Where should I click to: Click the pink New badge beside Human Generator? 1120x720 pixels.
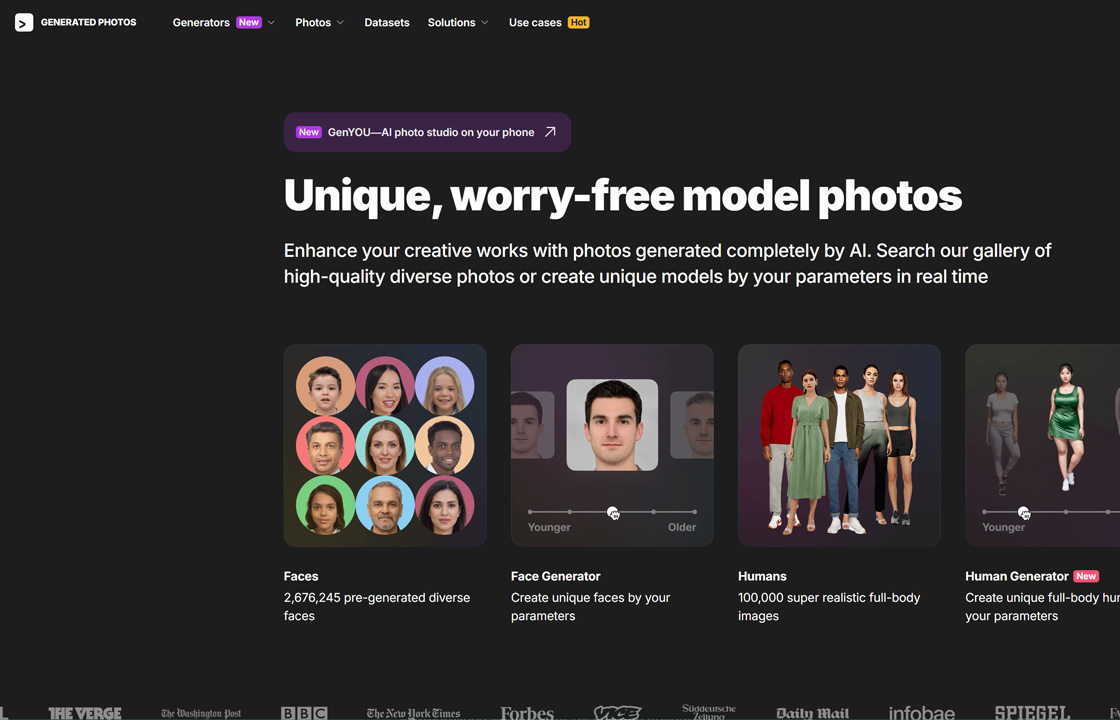coord(1086,576)
